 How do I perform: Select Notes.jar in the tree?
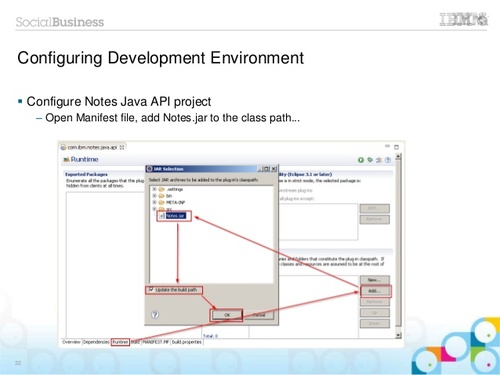[175, 216]
